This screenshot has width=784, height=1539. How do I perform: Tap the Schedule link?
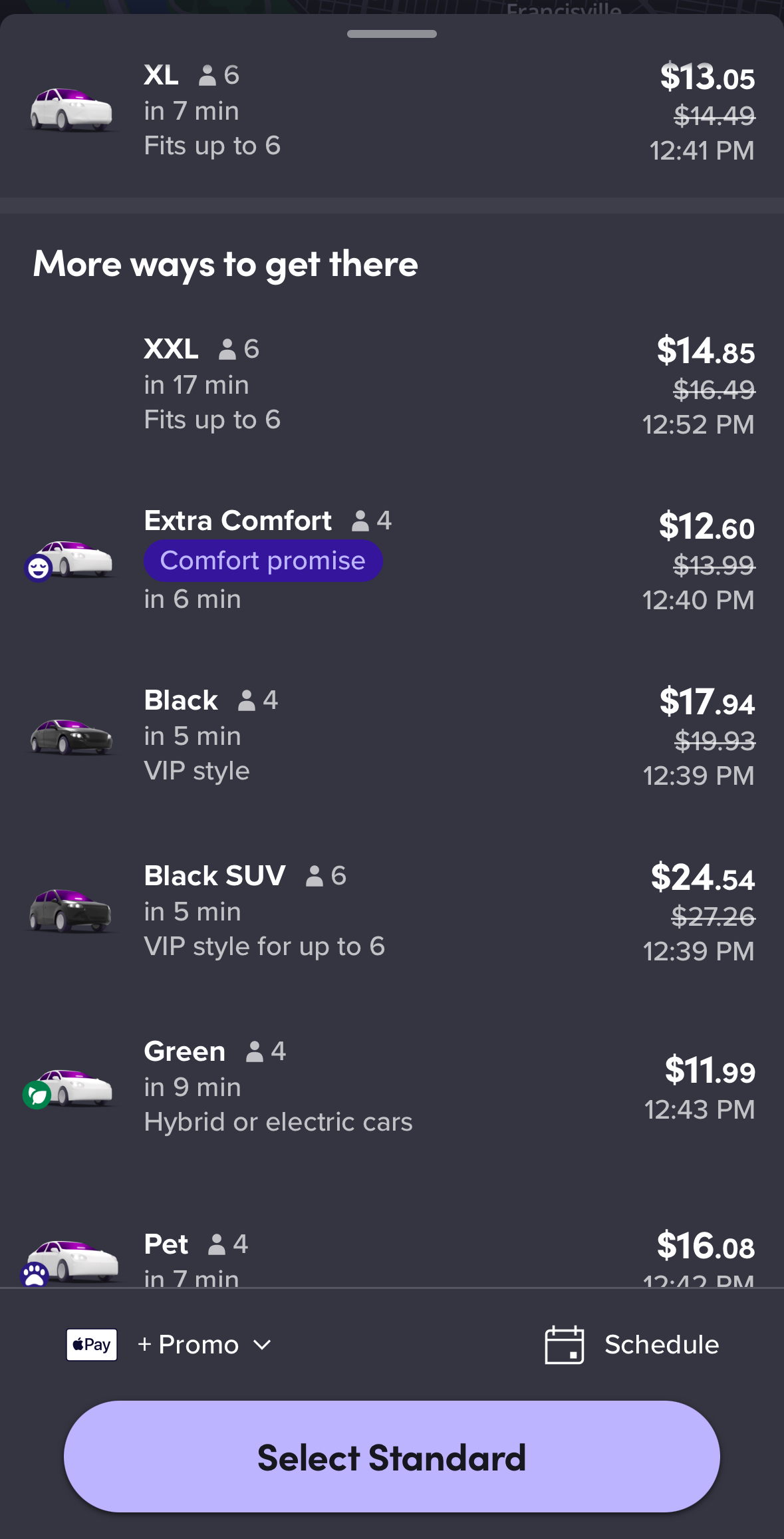[661, 1345]
